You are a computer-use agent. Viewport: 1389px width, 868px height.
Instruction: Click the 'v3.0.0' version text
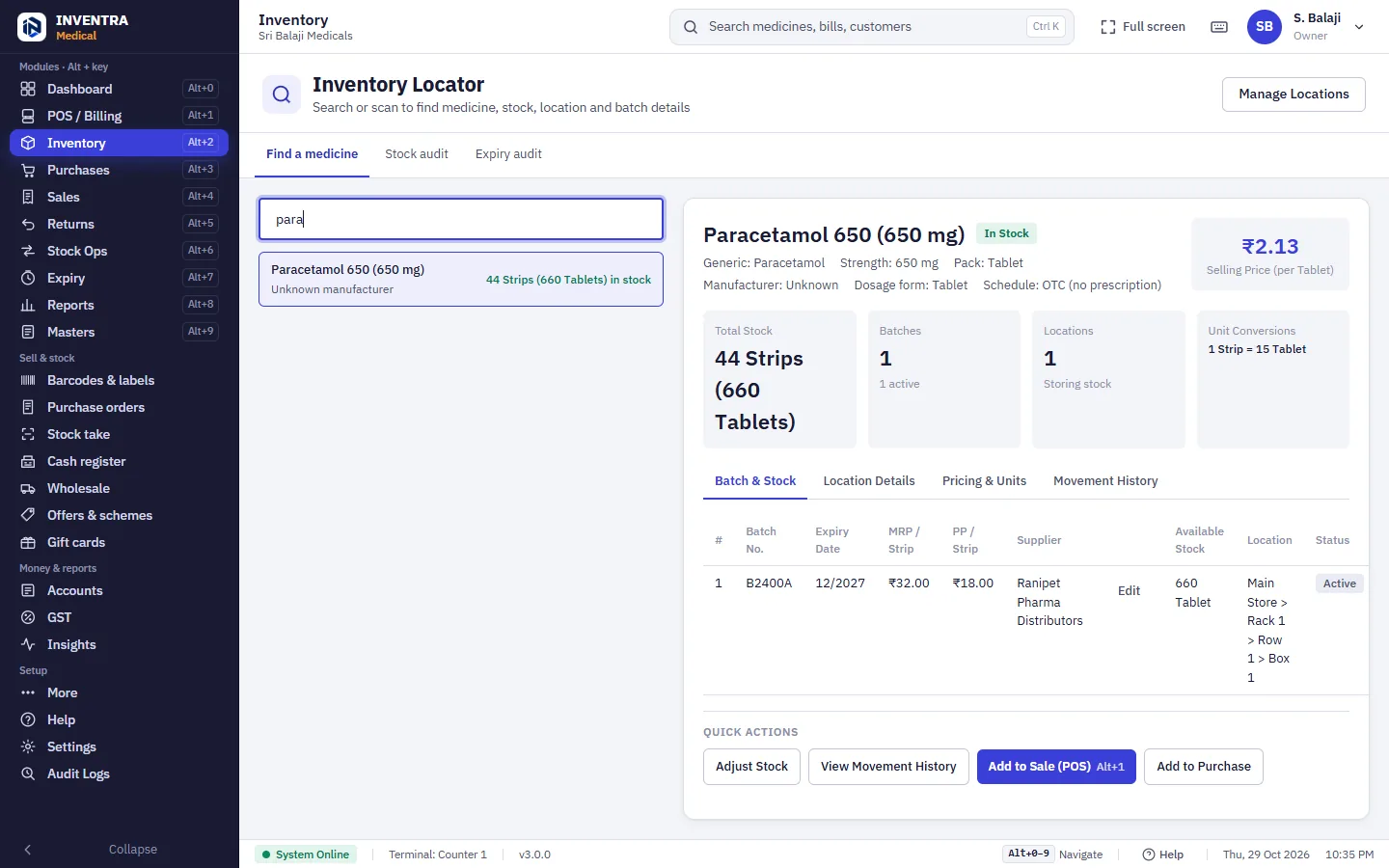tap(534, 854)
